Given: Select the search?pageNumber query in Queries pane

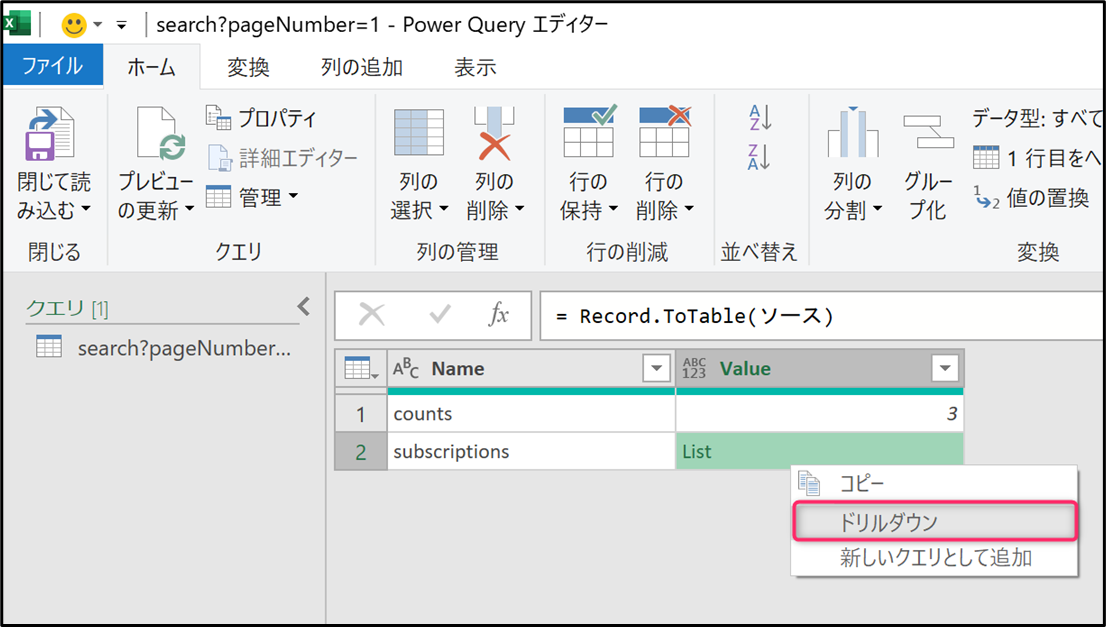Looking at the screenshot, I should pyautogui.click(x=163, y=348).
